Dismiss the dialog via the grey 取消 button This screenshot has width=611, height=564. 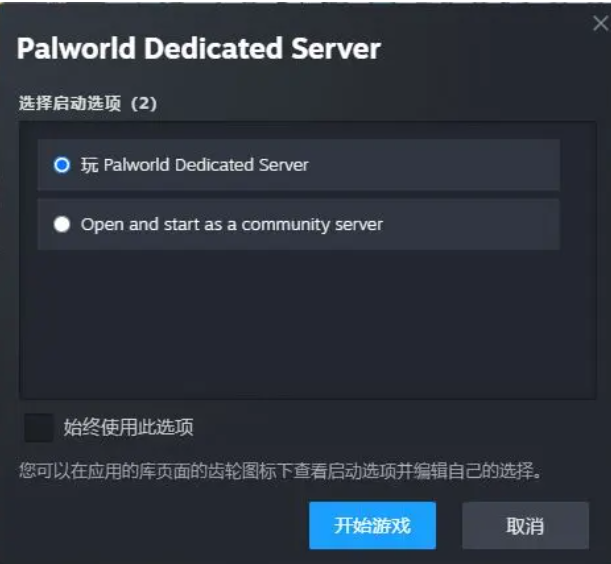point(525,525)
